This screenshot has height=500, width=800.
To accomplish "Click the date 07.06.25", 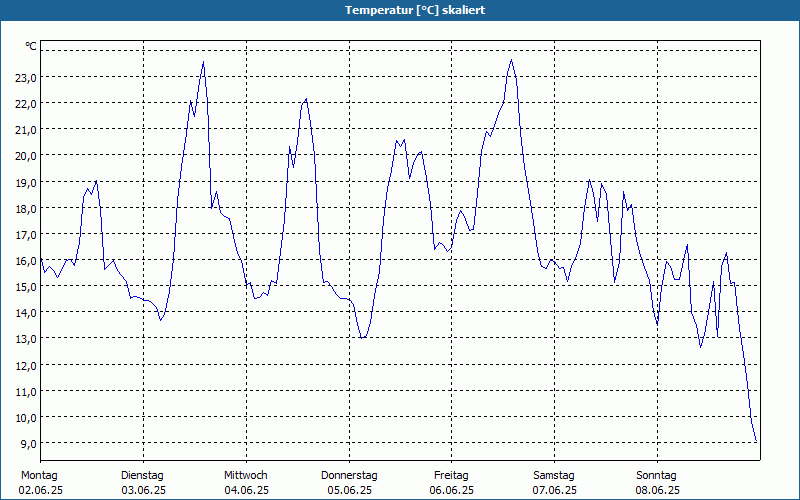I will [x=555, y=490].
